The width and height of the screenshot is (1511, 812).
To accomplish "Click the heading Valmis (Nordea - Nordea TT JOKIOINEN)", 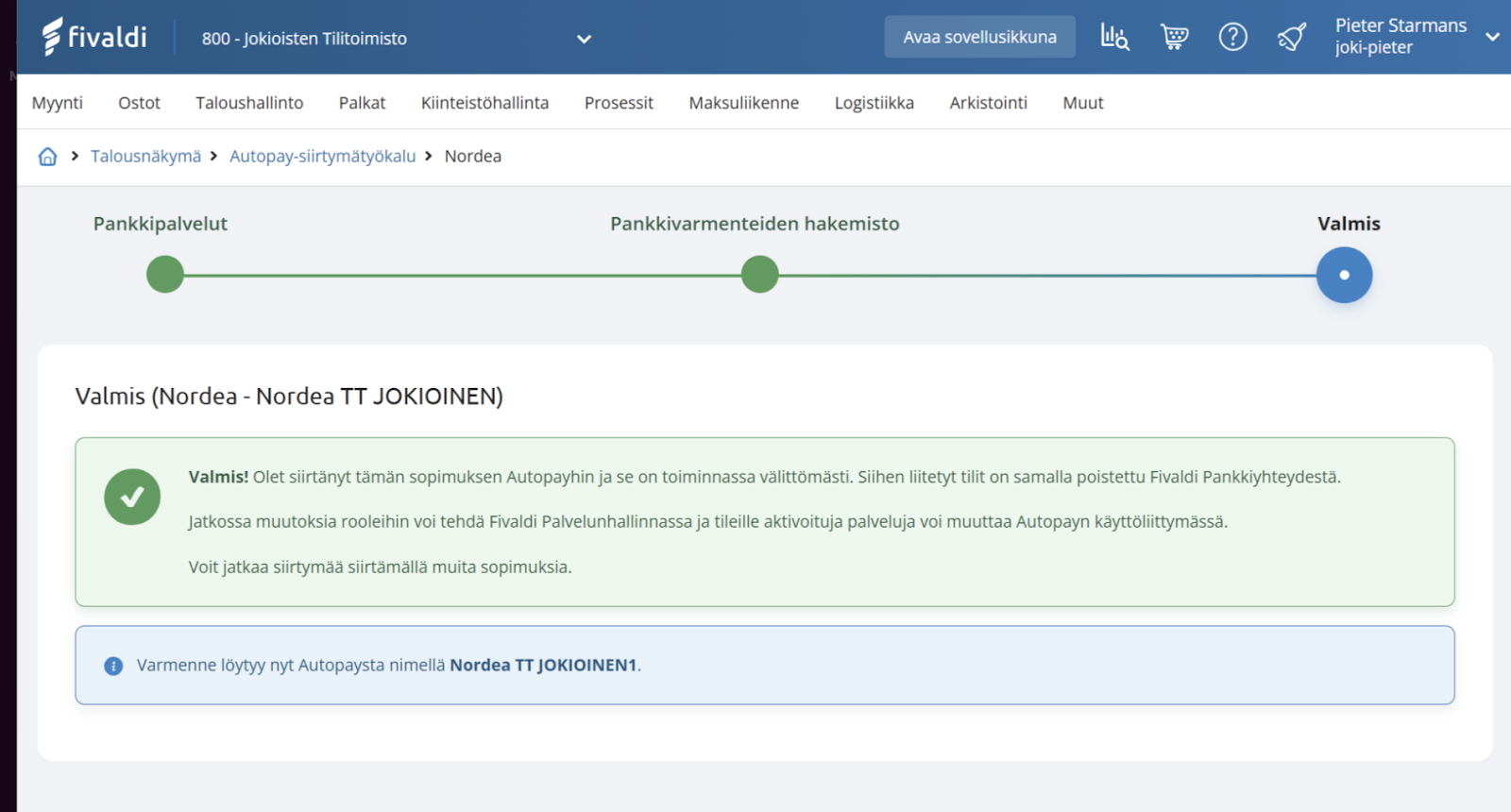I will [x=289, y=397].
